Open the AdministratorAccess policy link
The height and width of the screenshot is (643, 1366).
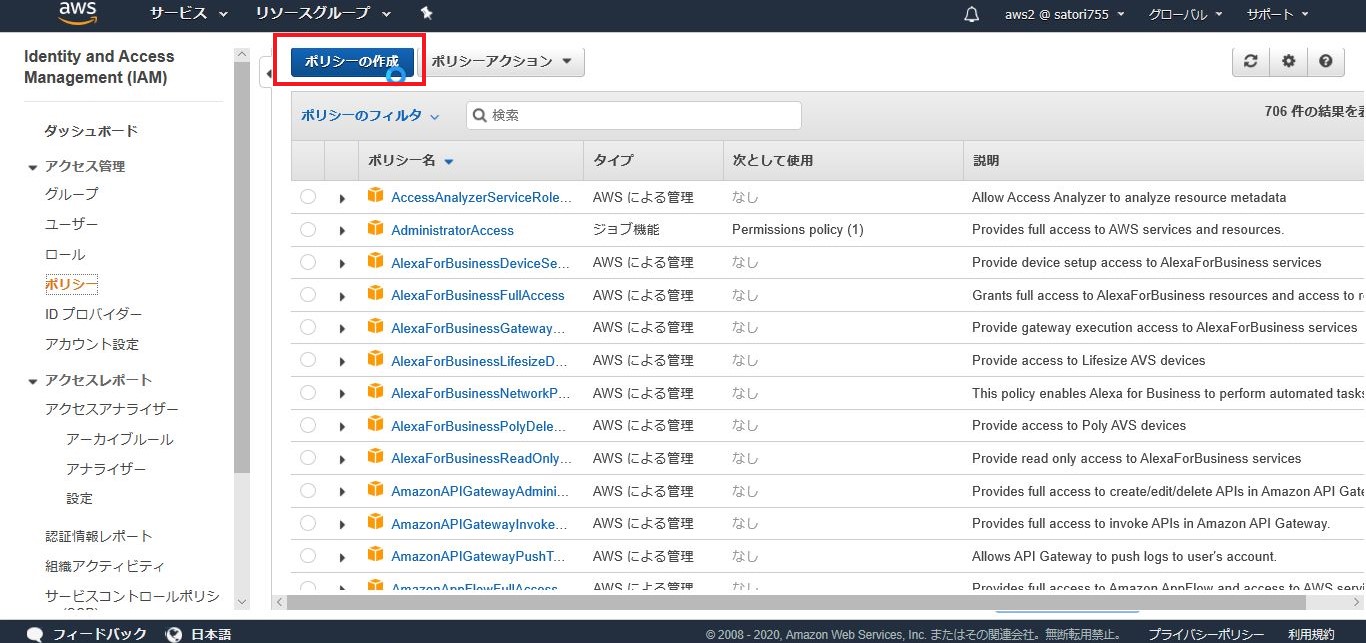point(452,230)
